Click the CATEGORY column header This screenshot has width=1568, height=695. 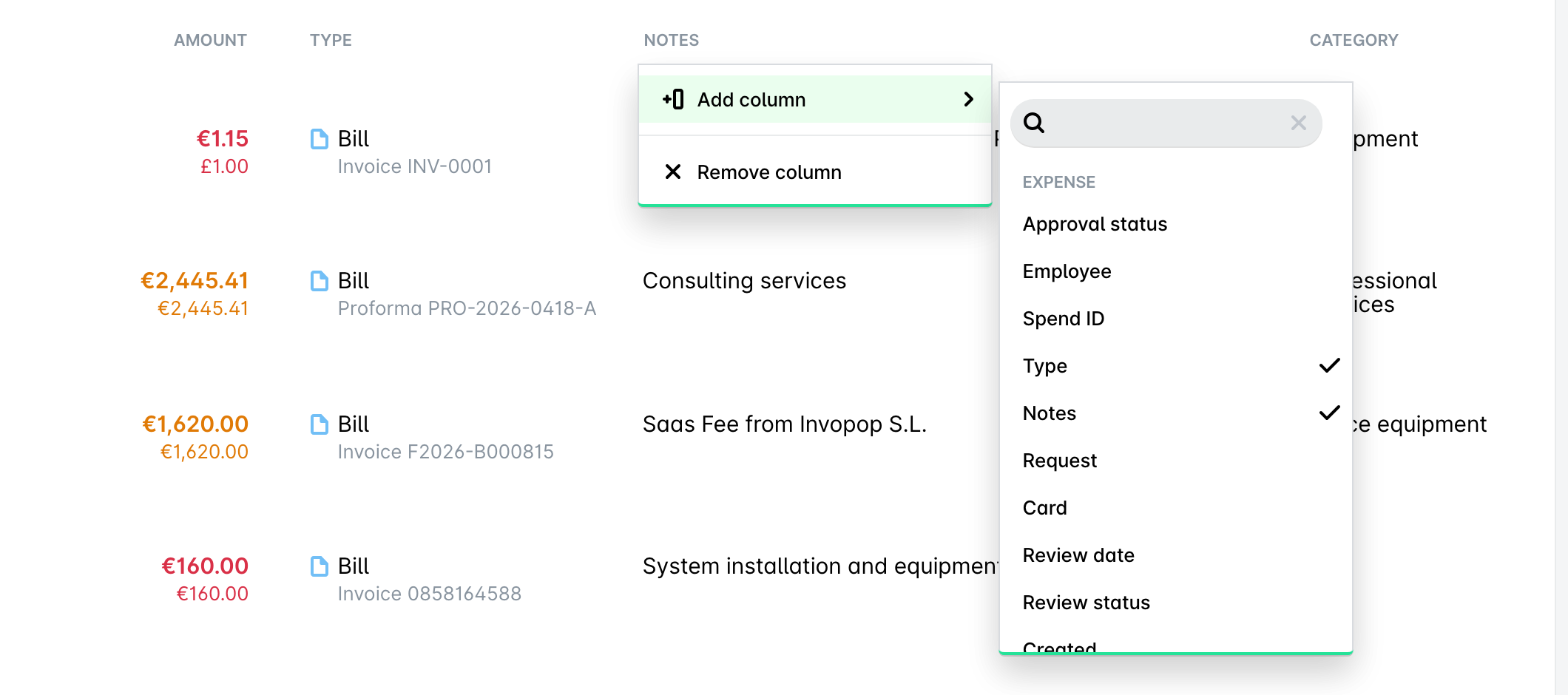pos(1354,40)
